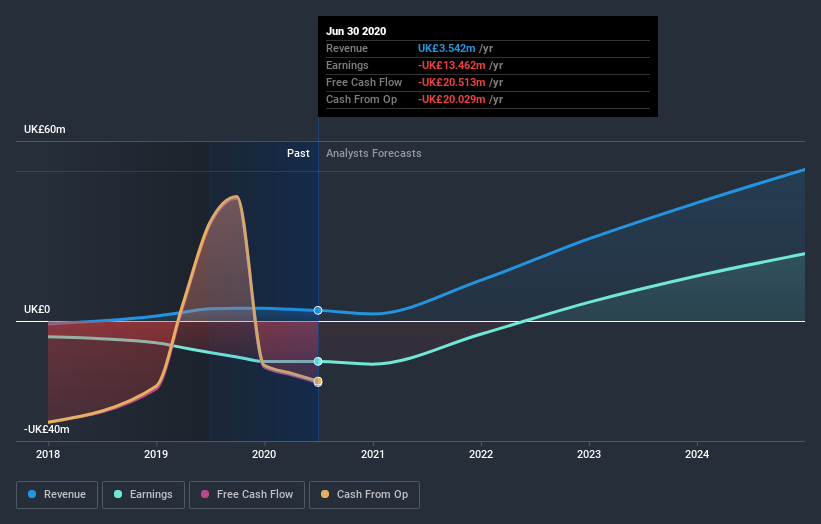
Task: Click the blue Revenue data point marker
Action: tap(318, 310)
